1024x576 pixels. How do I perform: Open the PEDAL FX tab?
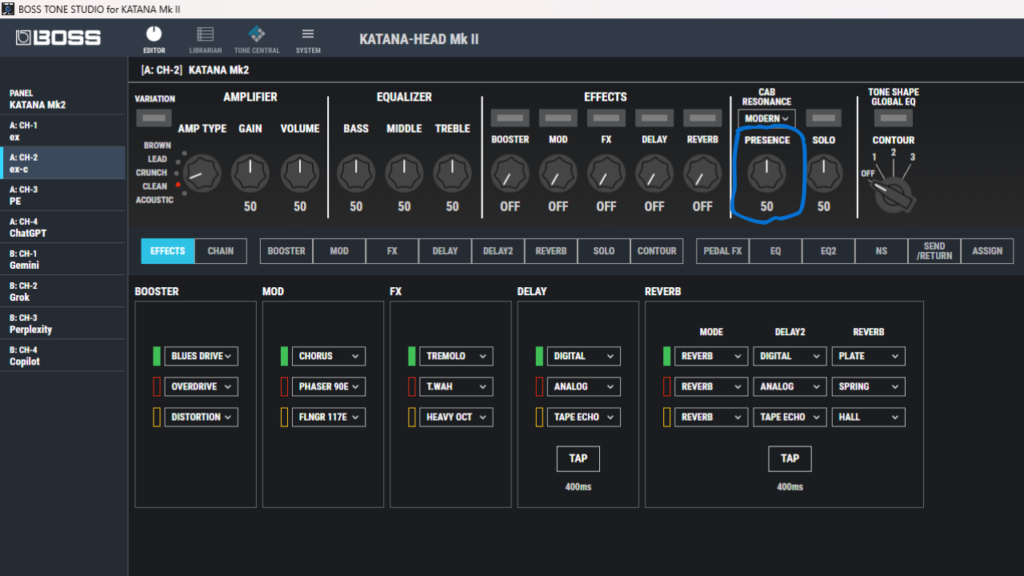[x=723, y=251]
